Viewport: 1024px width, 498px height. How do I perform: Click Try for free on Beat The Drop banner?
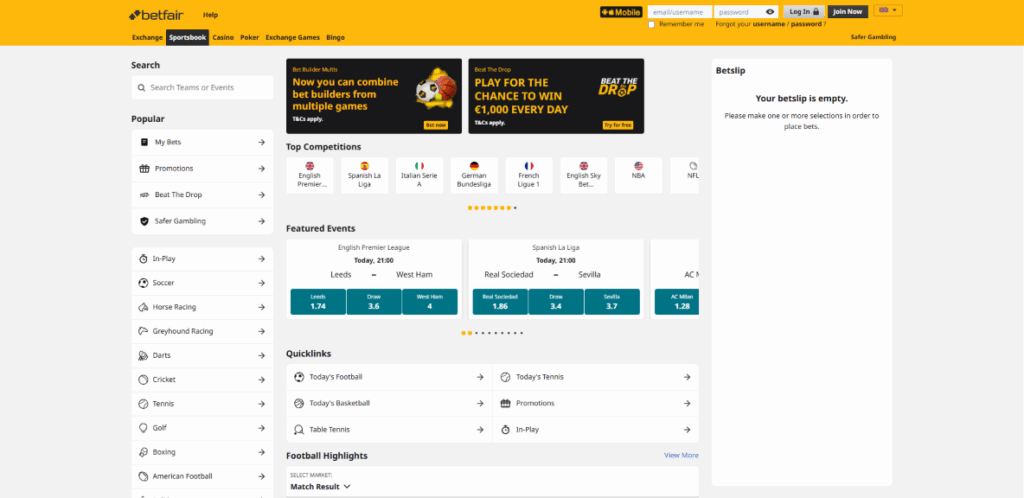coord(617,125)
